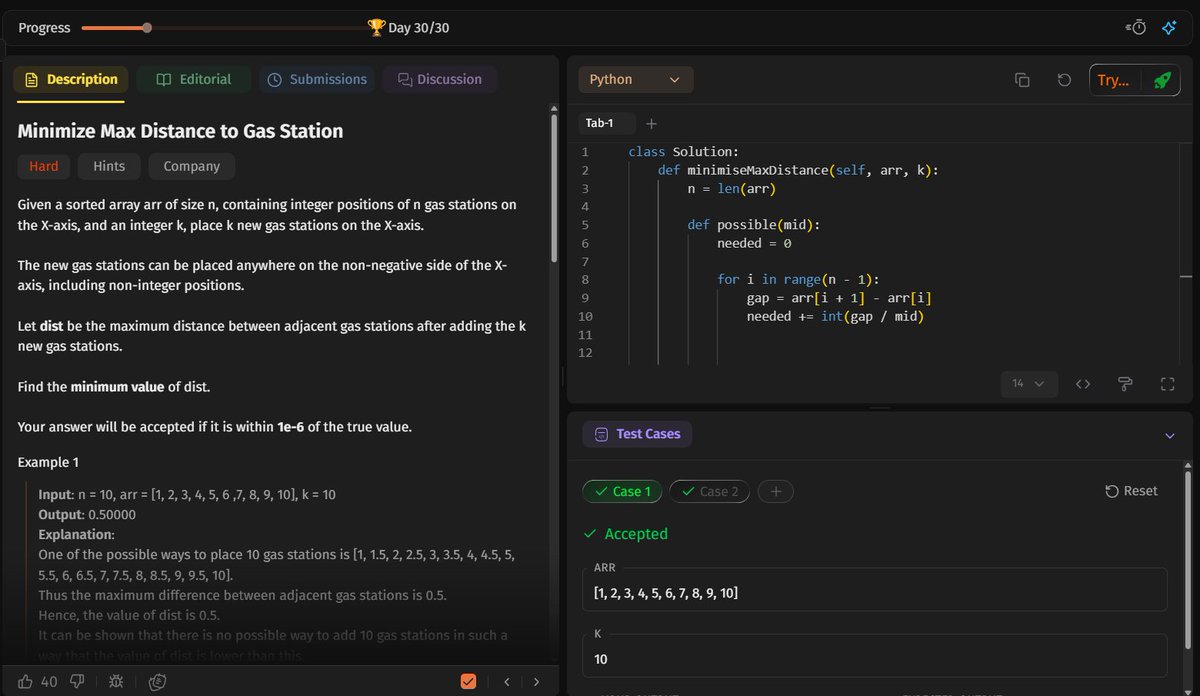Click the Hard difficulty tag
Screen dimensions: 1200x696
44,167
